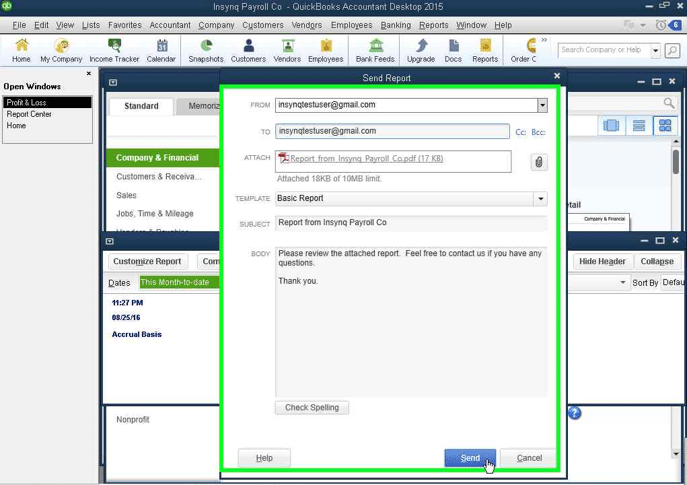Click the Upgrade toolbar icon
687x485 pixels.
coord(421,50)
